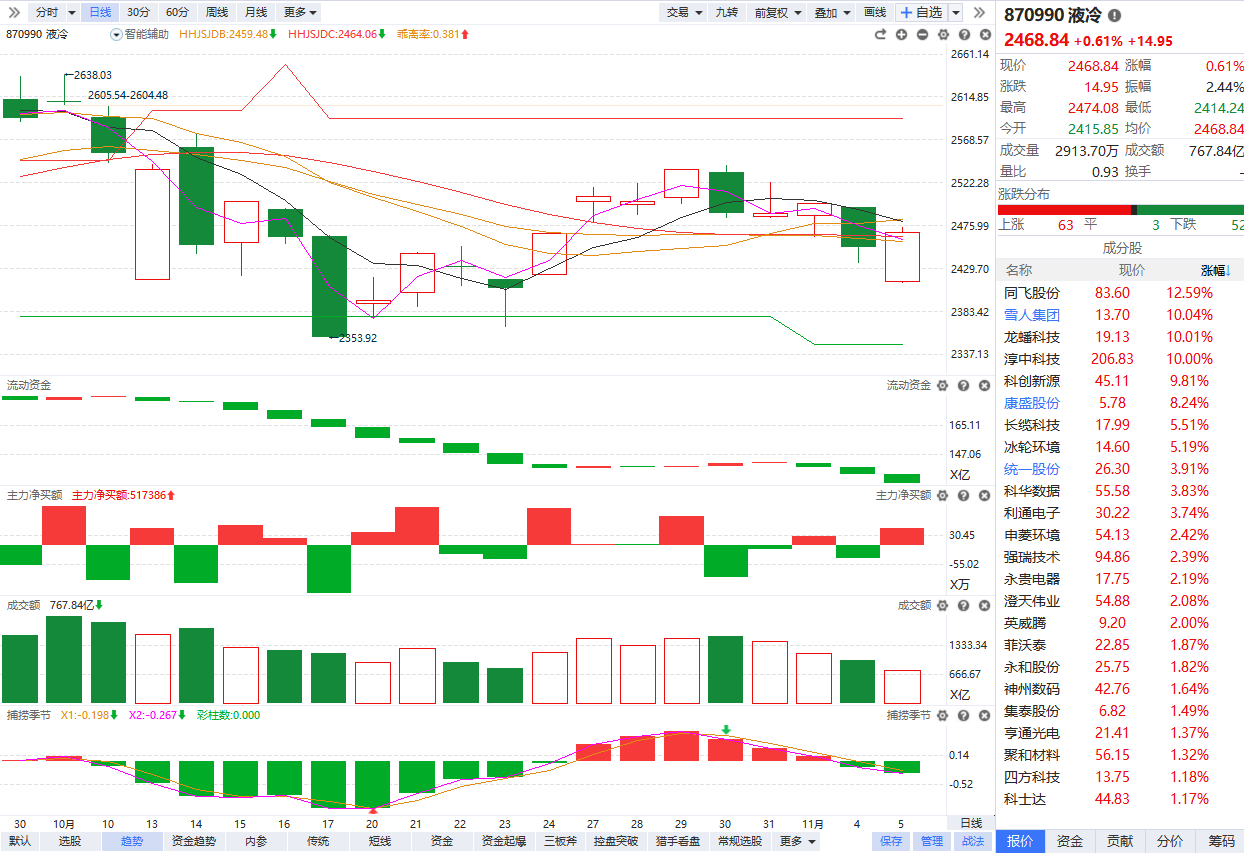
Task: Open the 更多 period dropdown in top toolbar
Action: click(300, 12)
